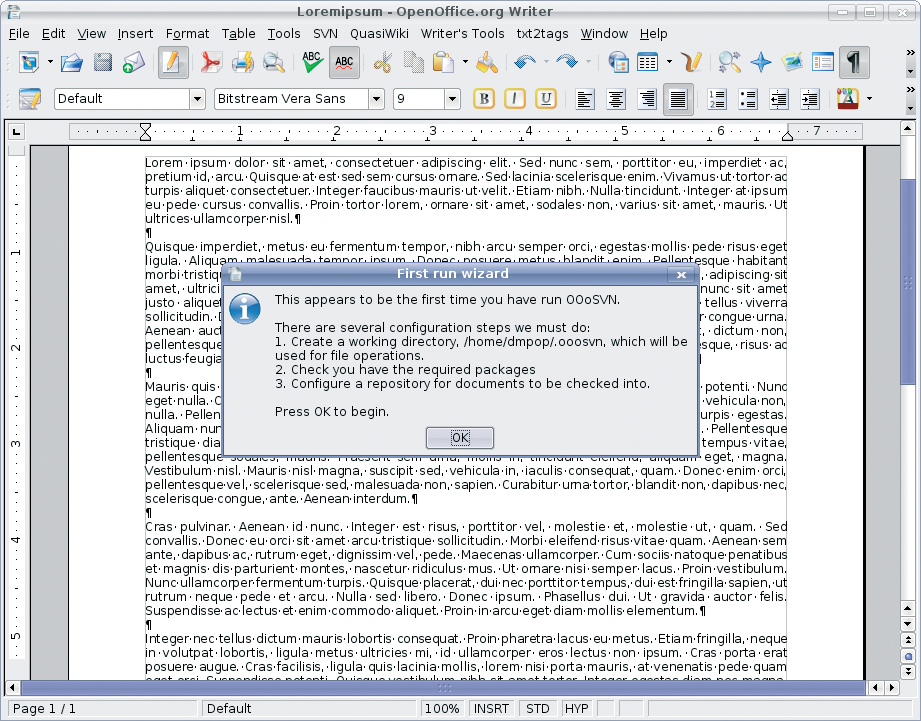Click the 100% zoom status field

(442, 709)
